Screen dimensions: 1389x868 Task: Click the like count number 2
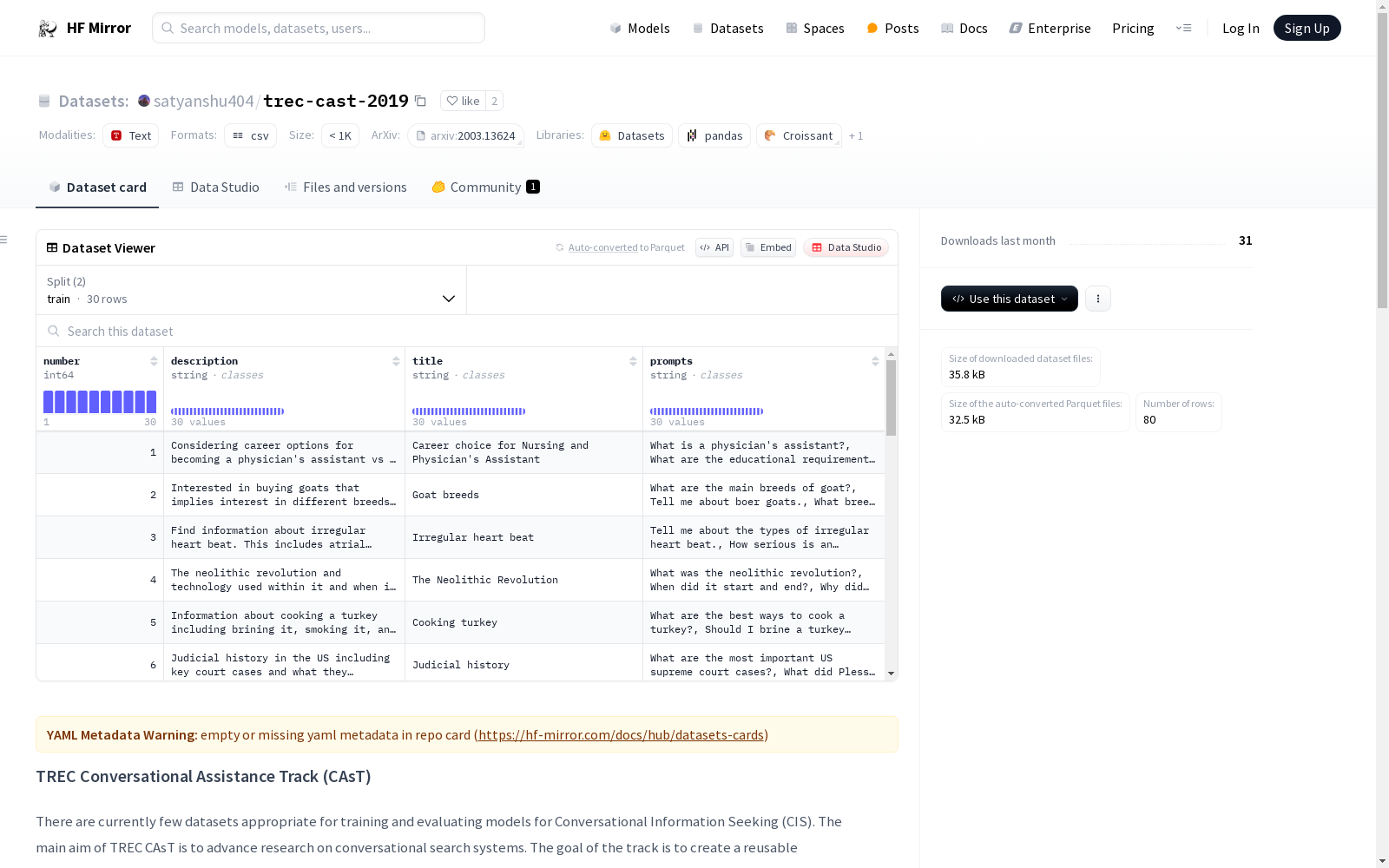tap(495, 101)
